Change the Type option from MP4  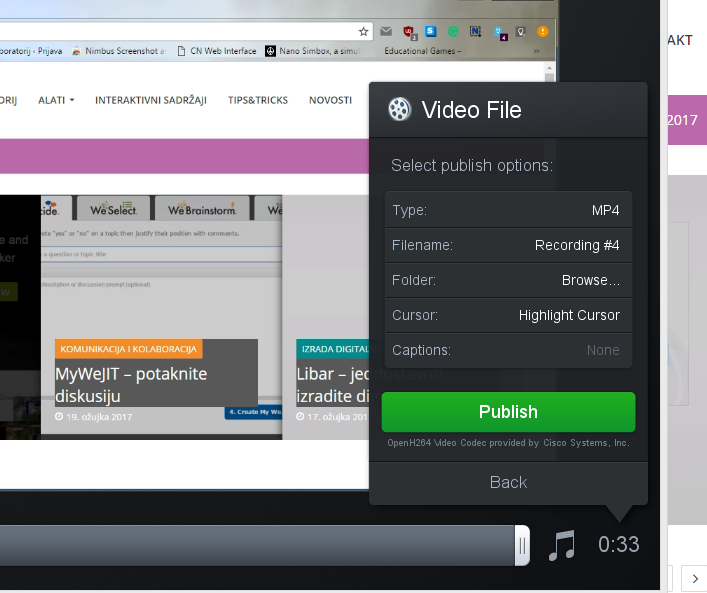[508, 210]
